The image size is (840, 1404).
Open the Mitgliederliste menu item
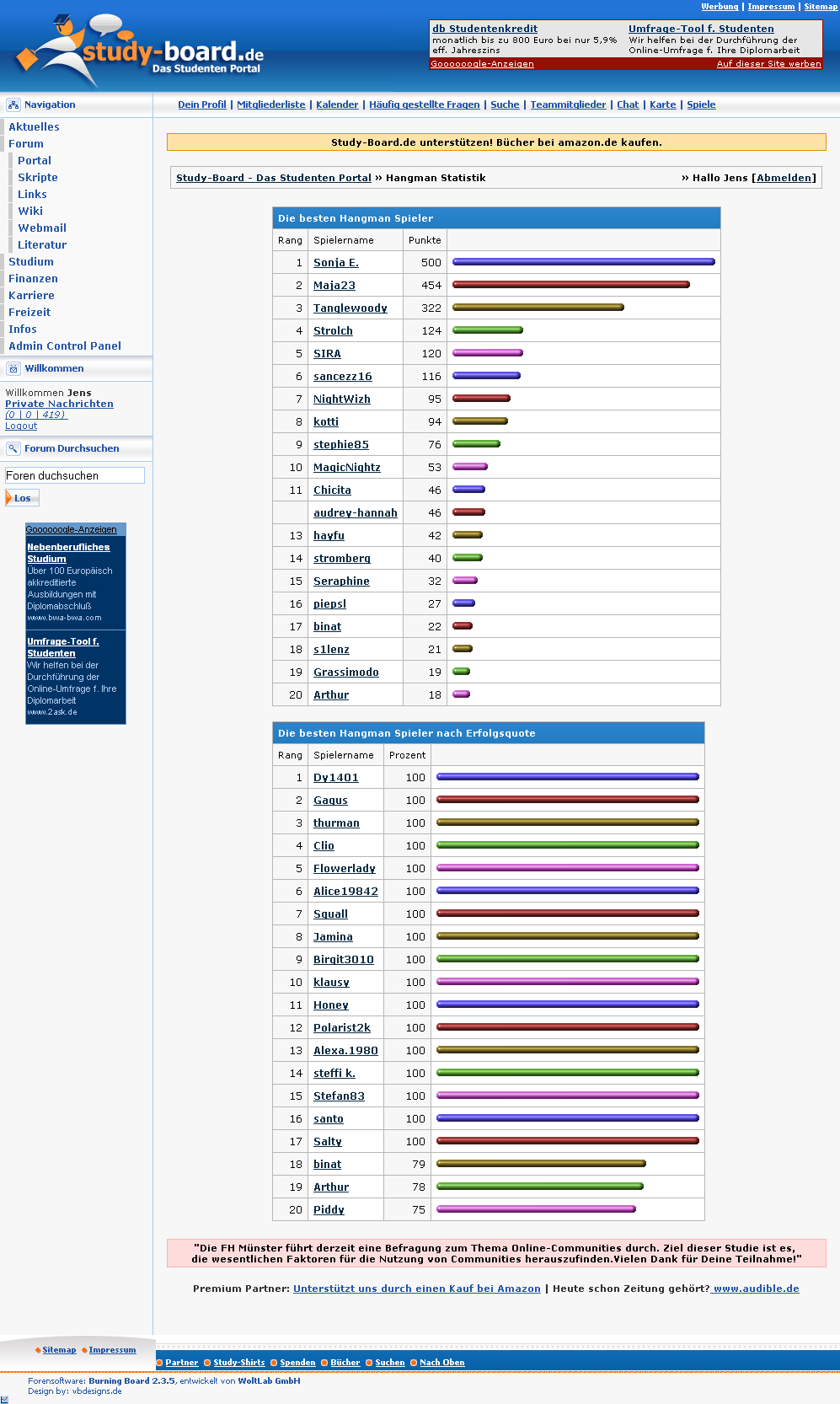tap(270, 104)
